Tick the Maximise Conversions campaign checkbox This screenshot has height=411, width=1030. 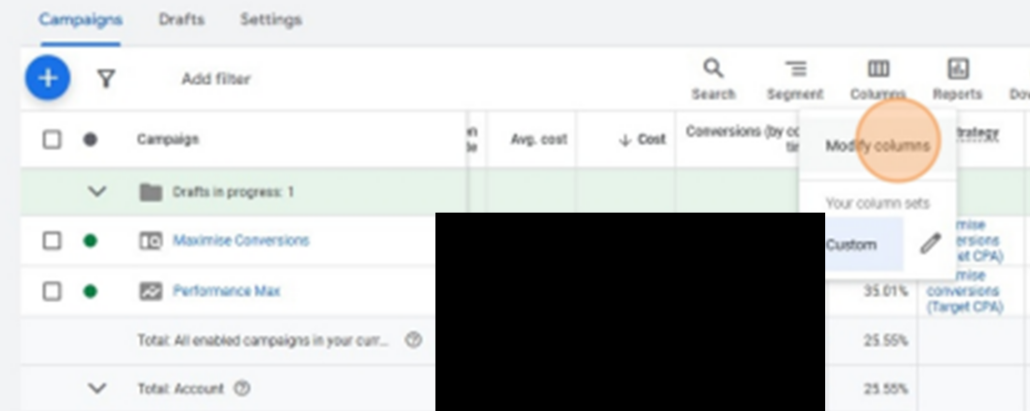[52, 240]
